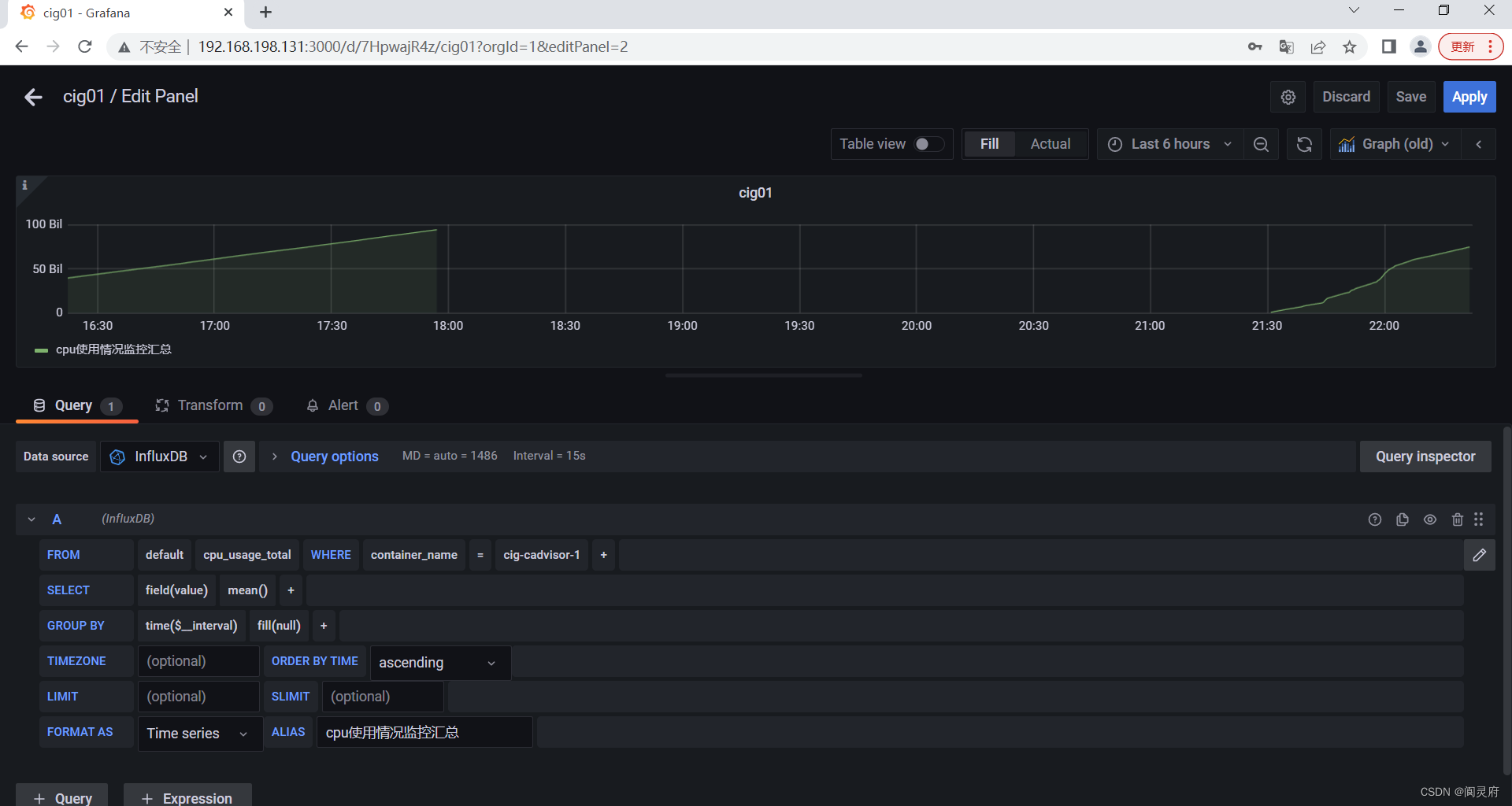
Task: Share this page icon in address bar
Action: (x=1318, y=47)
